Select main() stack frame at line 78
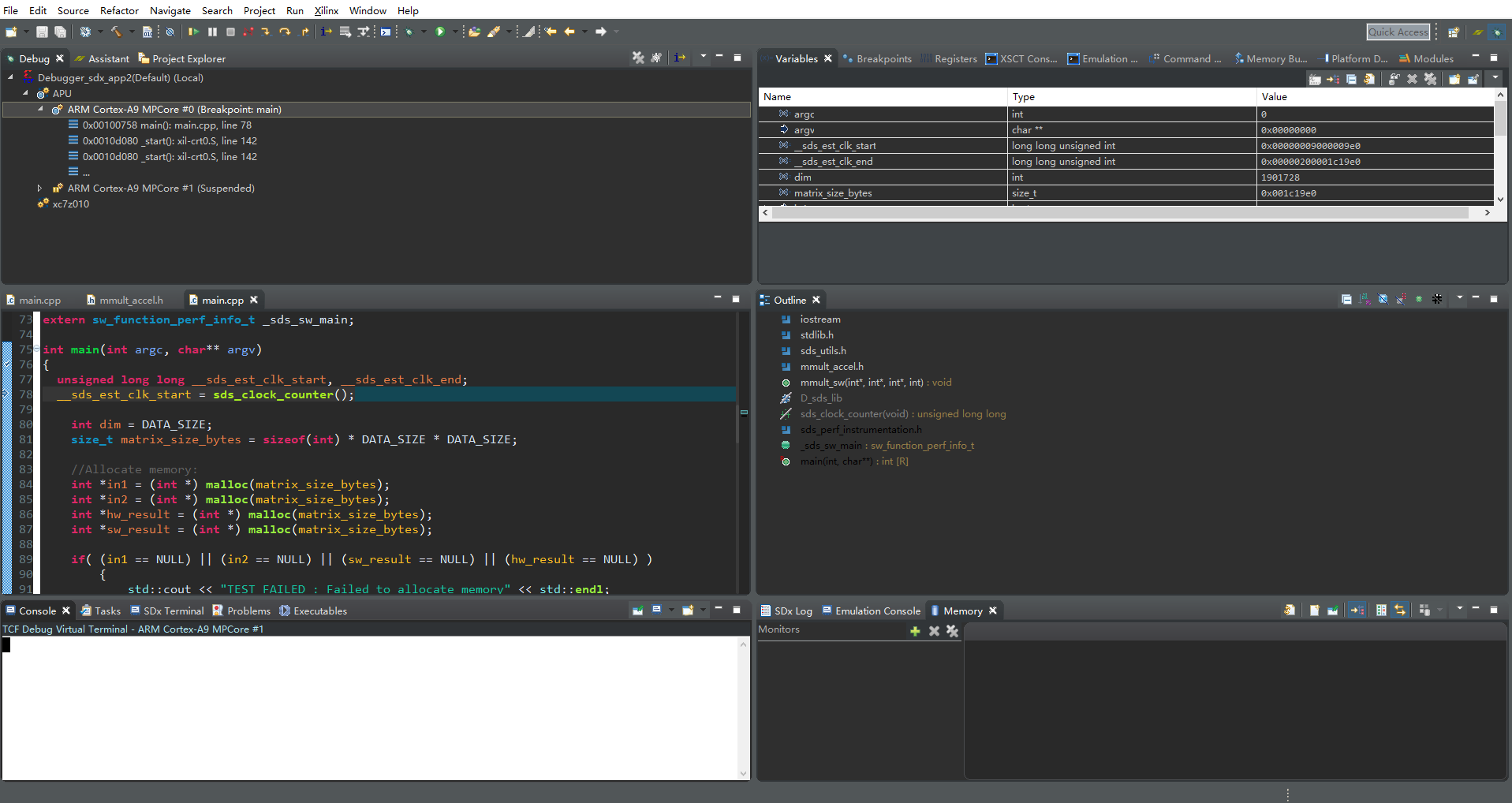The width and height of the screenshot is (1512, 803). coord(167,125)
